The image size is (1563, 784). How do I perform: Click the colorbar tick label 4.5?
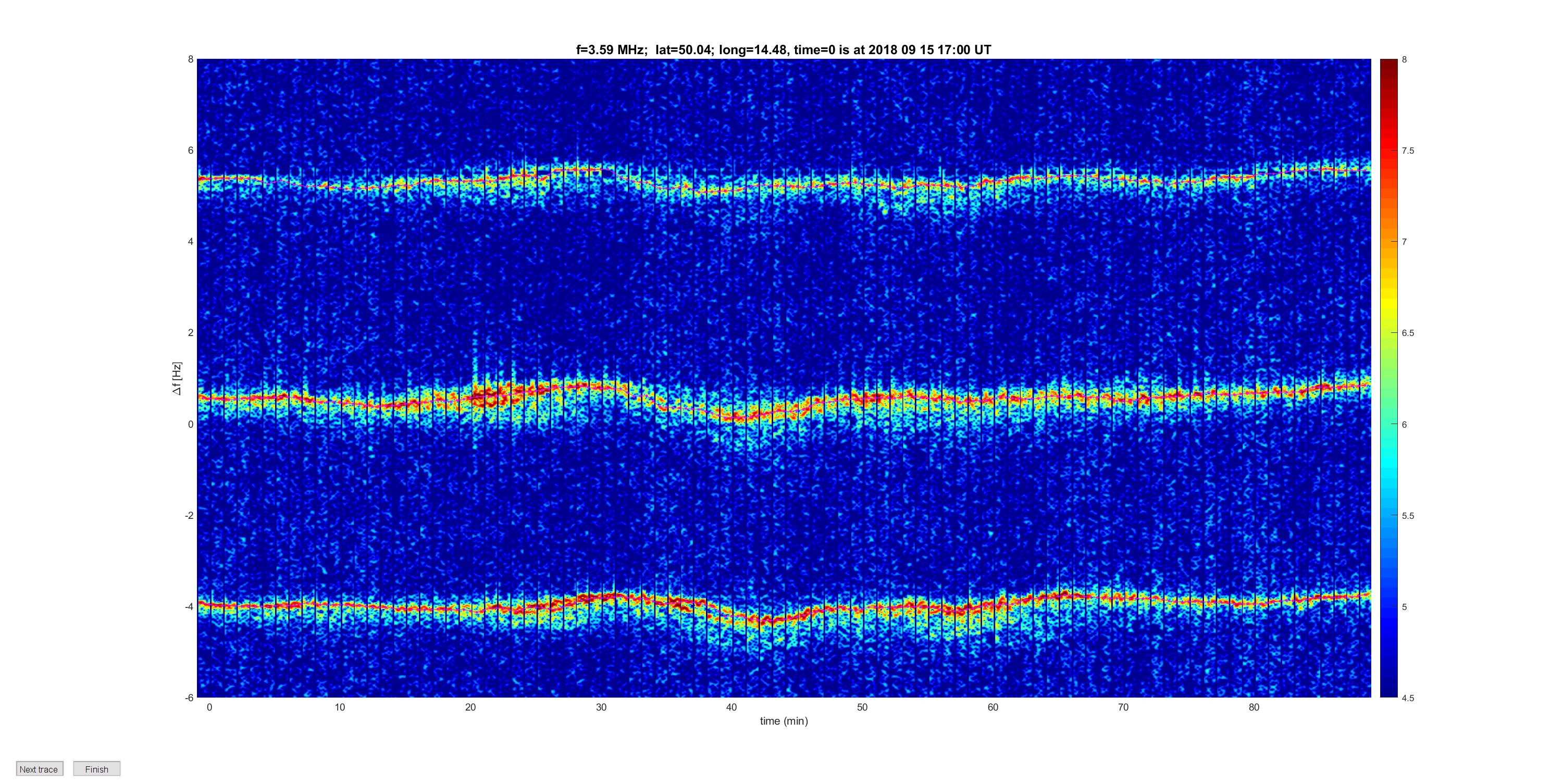click(x=1408, y=698)
